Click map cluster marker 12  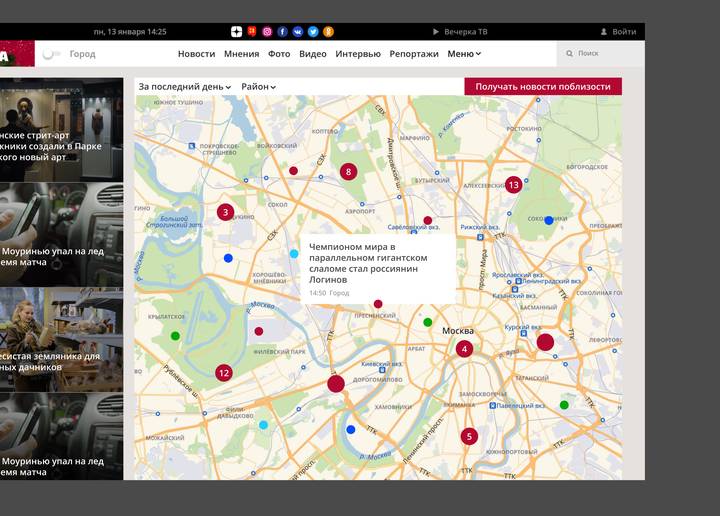click(224, 373)
